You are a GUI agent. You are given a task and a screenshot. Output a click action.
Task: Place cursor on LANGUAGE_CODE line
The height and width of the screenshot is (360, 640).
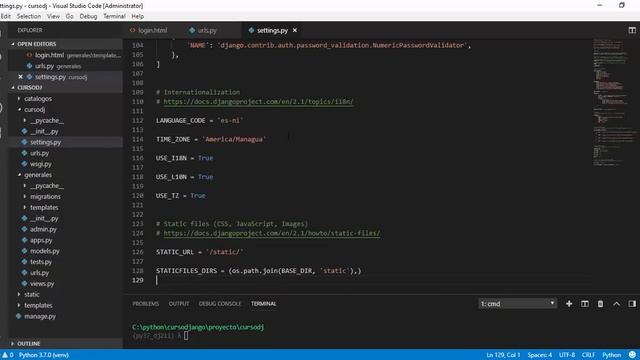(199, 121)
